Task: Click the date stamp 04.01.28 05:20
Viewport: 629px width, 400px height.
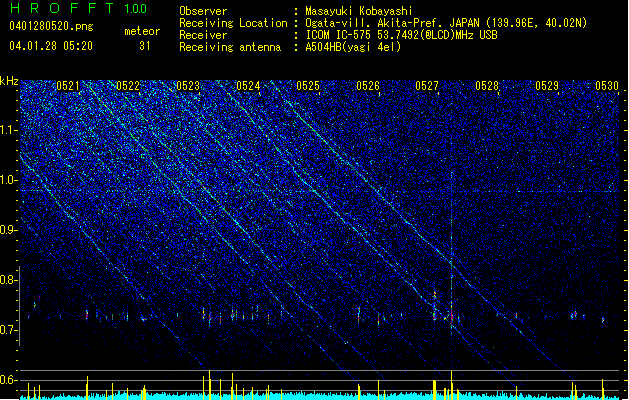Action: tap(51, 46)
